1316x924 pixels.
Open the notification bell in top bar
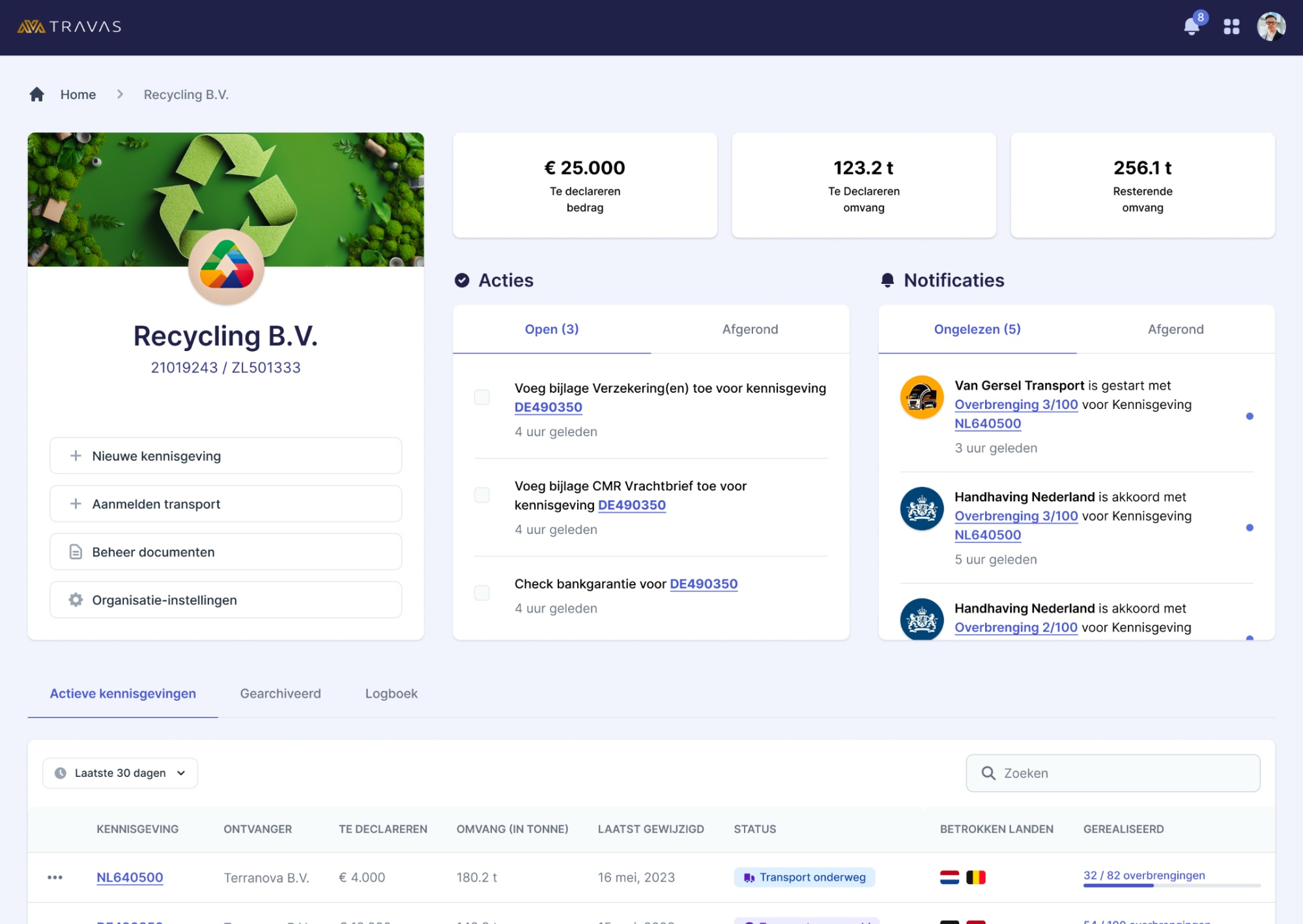[x=1203, y=27]
